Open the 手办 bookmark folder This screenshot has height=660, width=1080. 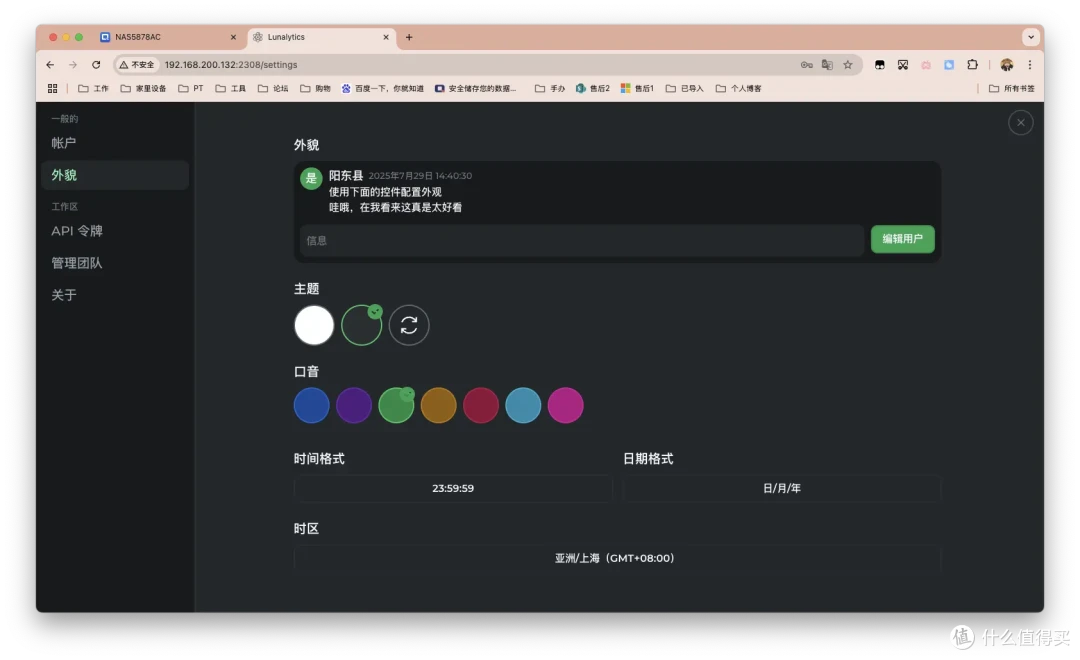[550, 88]
